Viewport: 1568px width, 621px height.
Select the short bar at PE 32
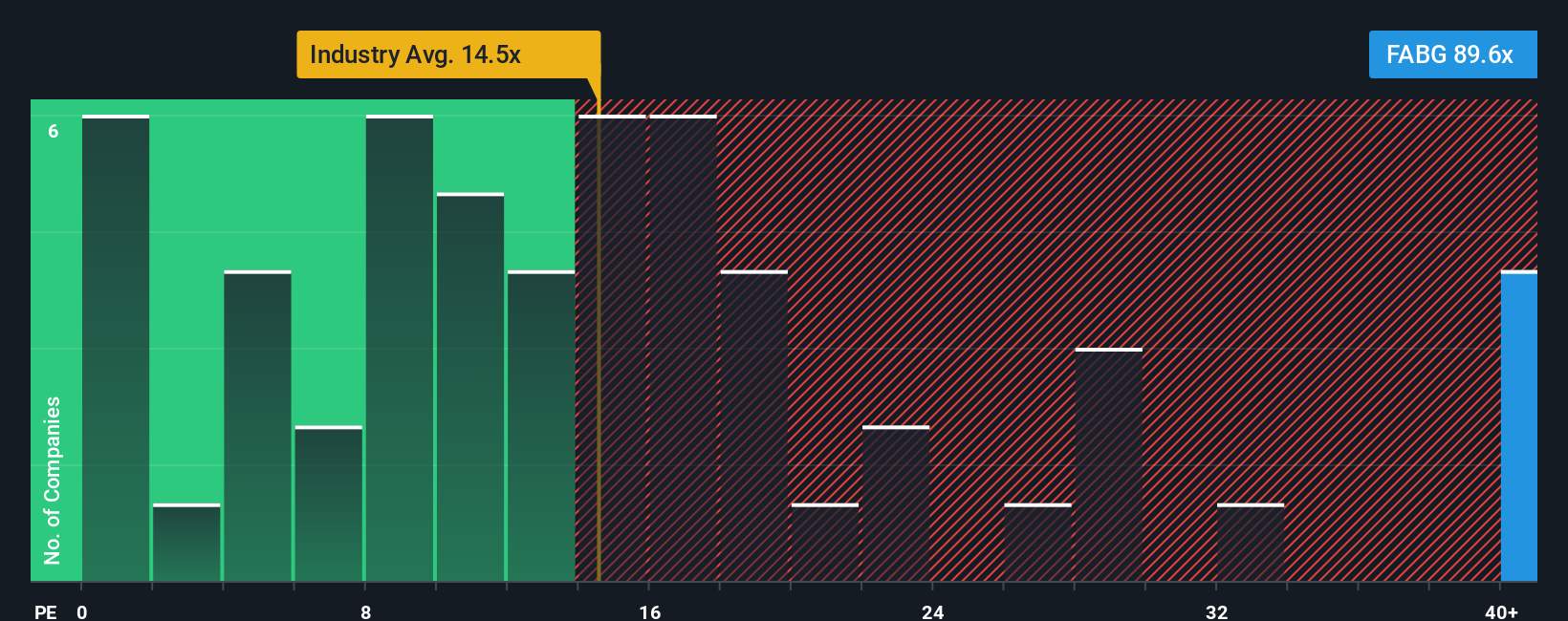point(1251,543)
